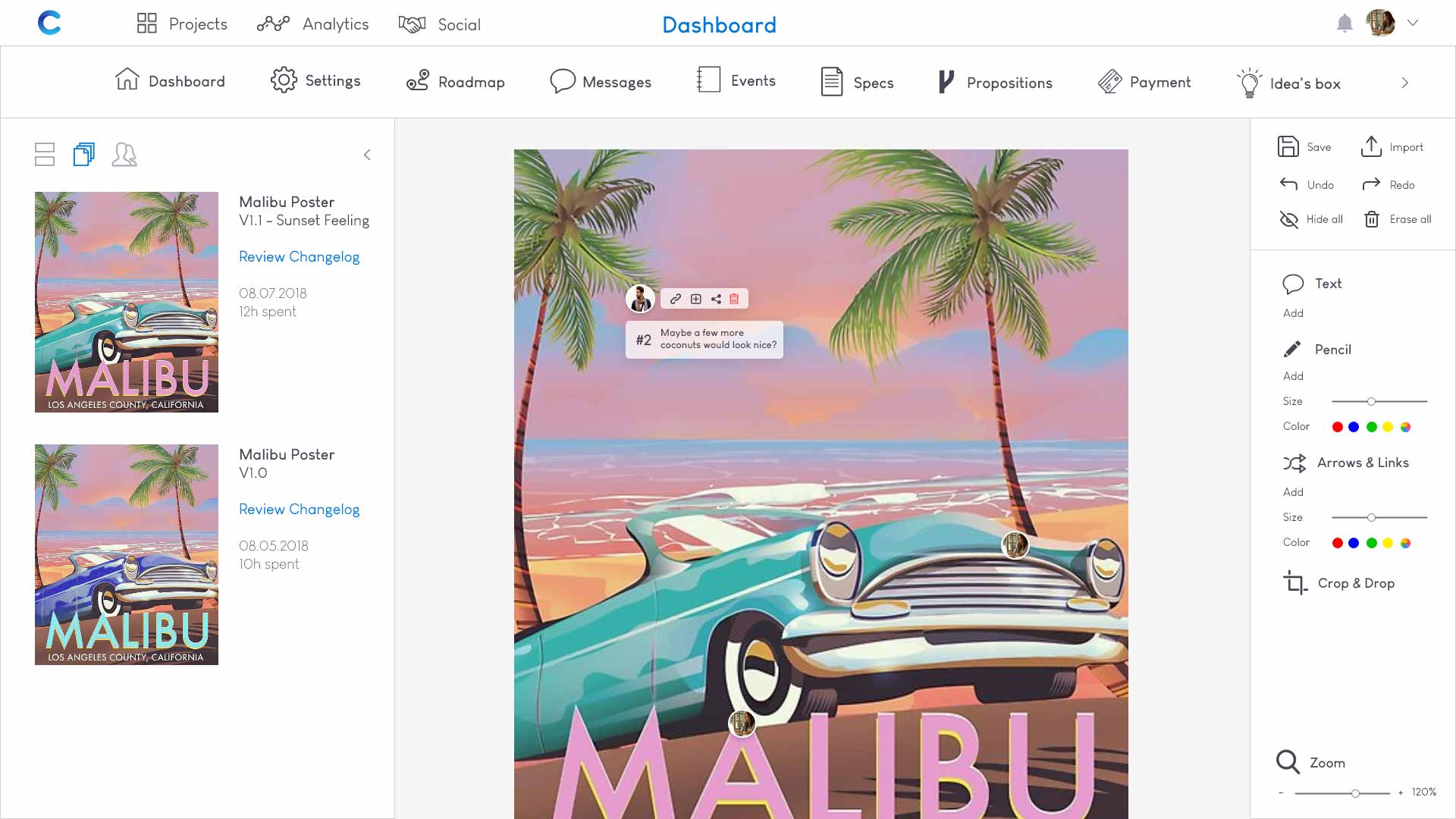Click the notification bell icon
Image resolution: width=1456 pixels, height=819 pixels.
click(1345, 23)
